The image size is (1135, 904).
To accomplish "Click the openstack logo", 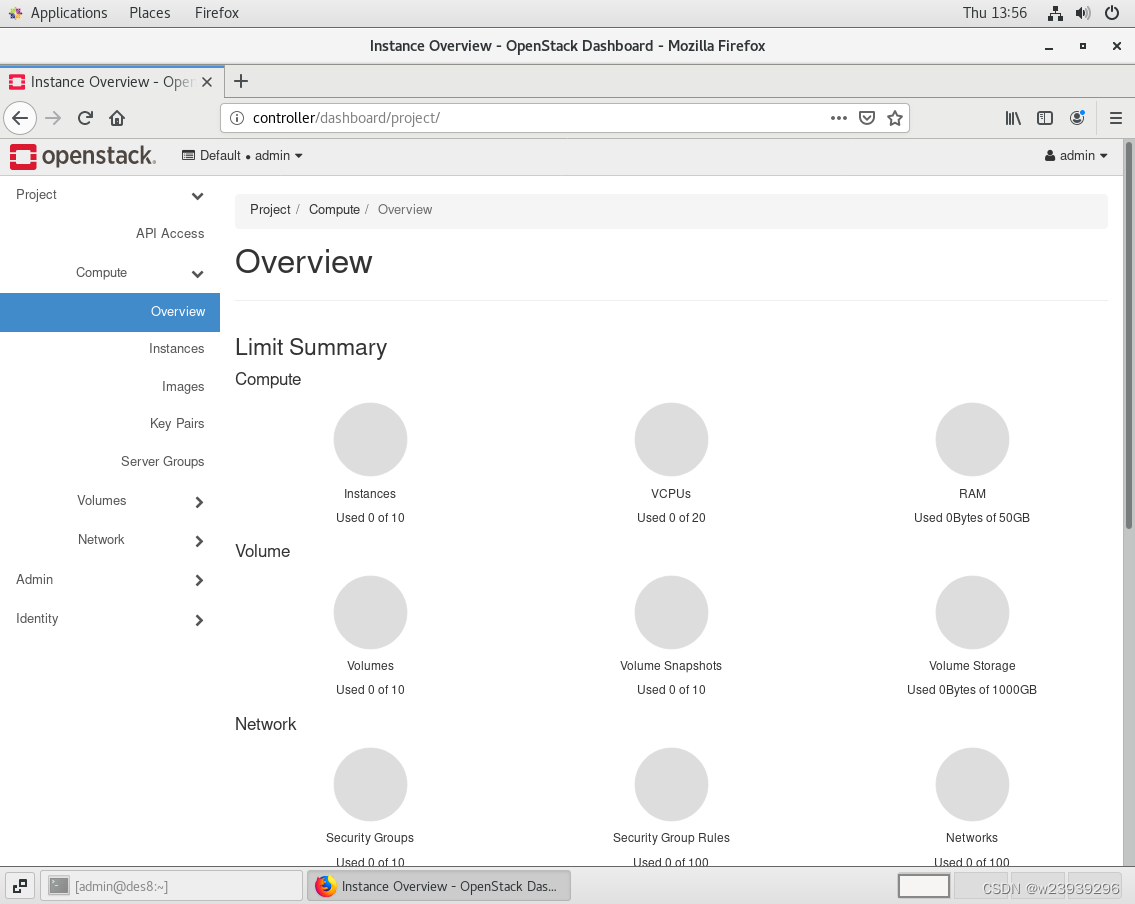I will tap(82, 156).
